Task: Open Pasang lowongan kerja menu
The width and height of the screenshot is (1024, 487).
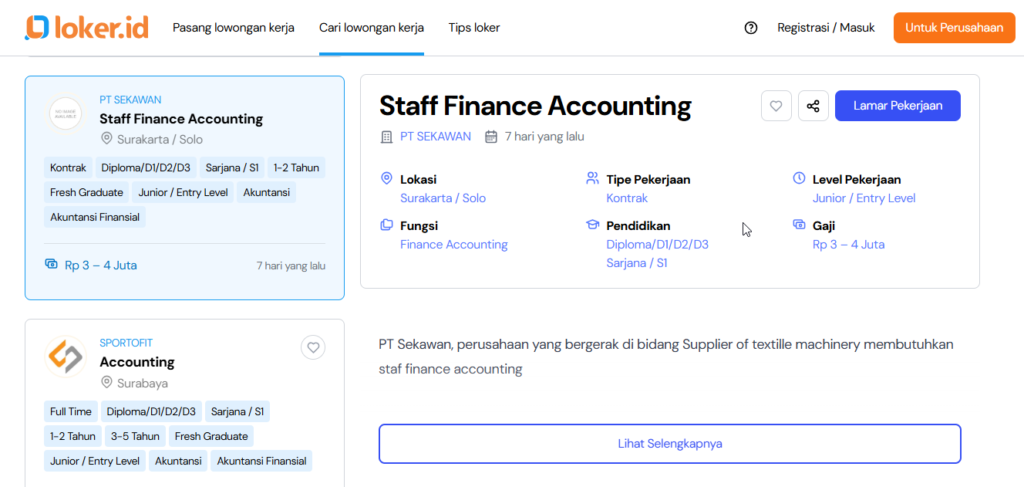Action: [x=233, y=28]
